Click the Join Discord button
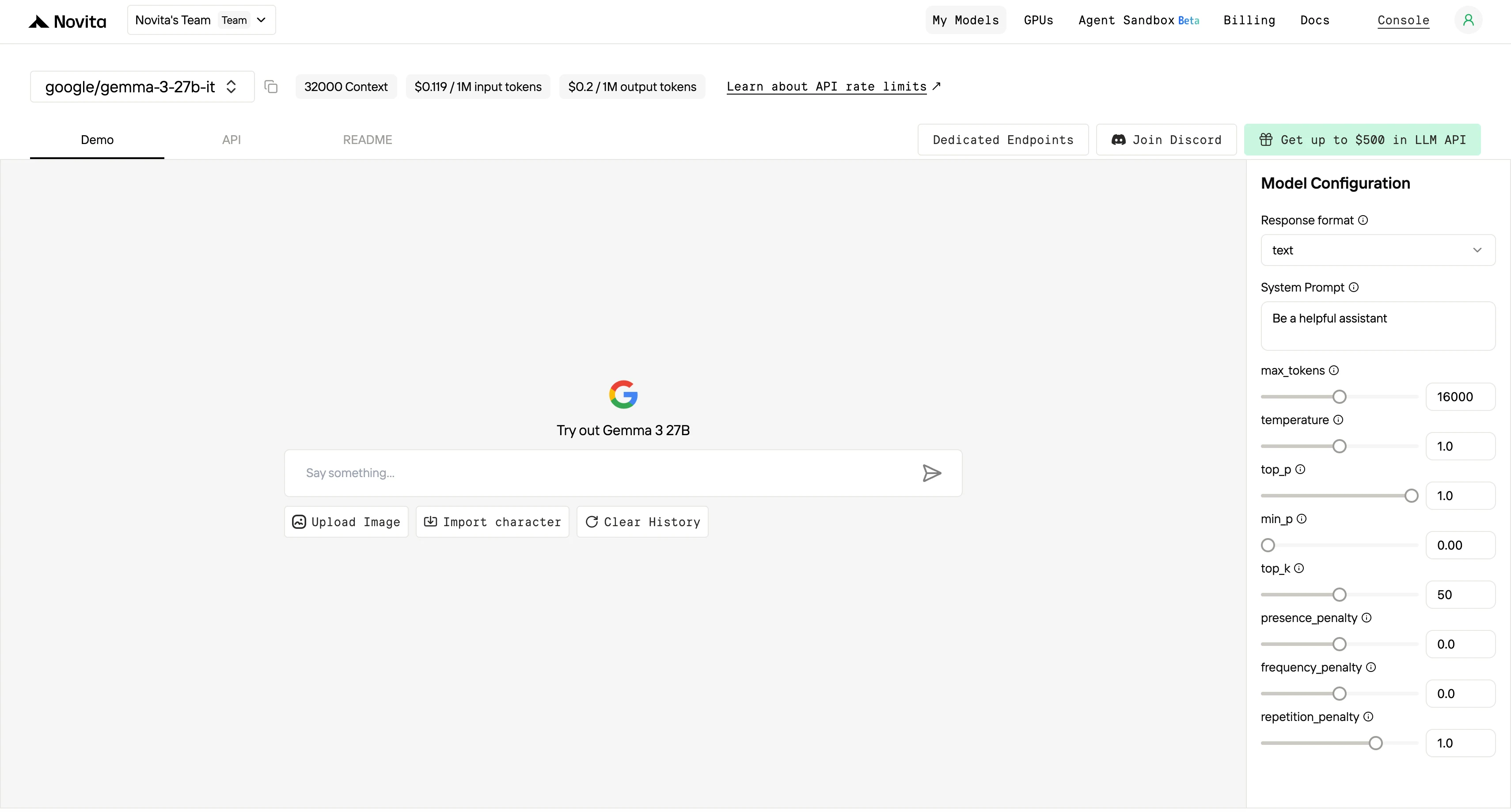The height and width of the screenshot is (812, 1511). [1166, 140]
